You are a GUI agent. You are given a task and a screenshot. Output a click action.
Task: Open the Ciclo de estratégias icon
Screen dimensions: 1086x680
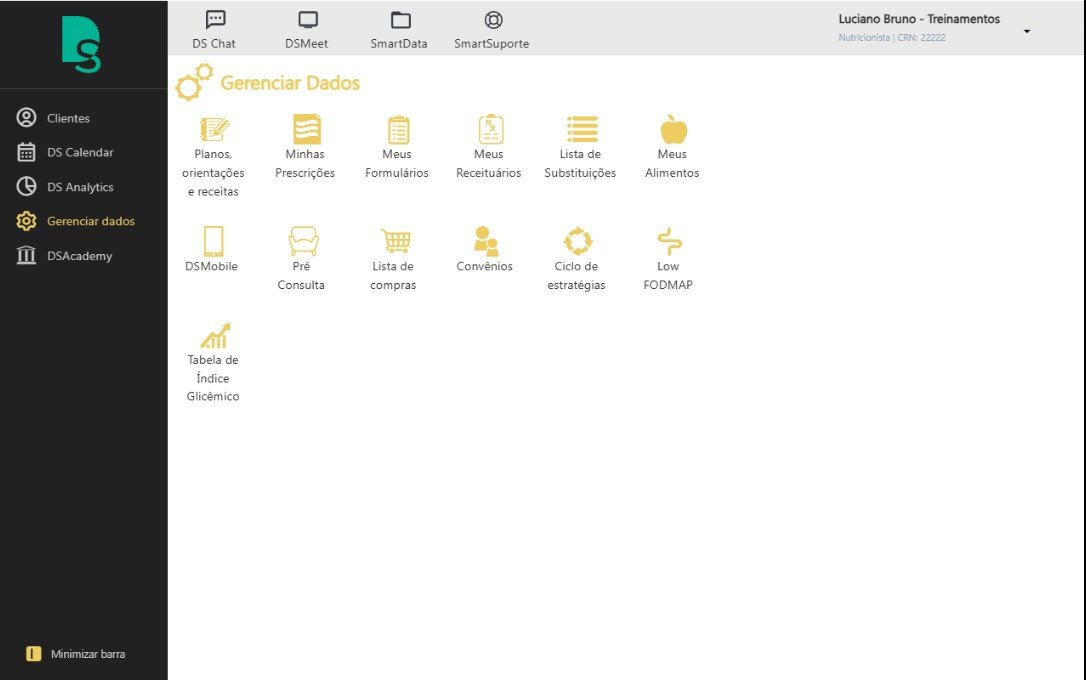[x=578, y=241]
